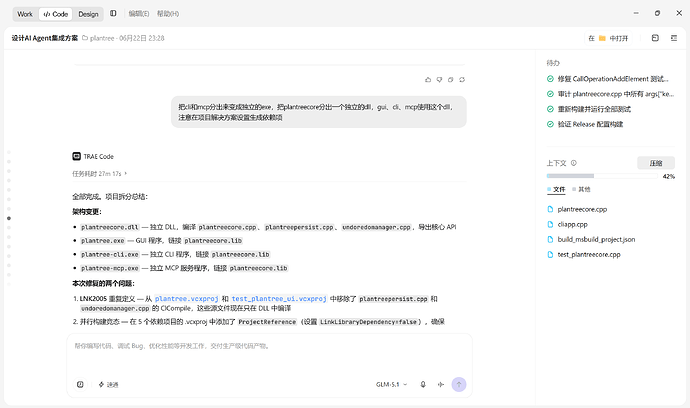Click the 42% context usage progress bar

click(x=602, y=176)
